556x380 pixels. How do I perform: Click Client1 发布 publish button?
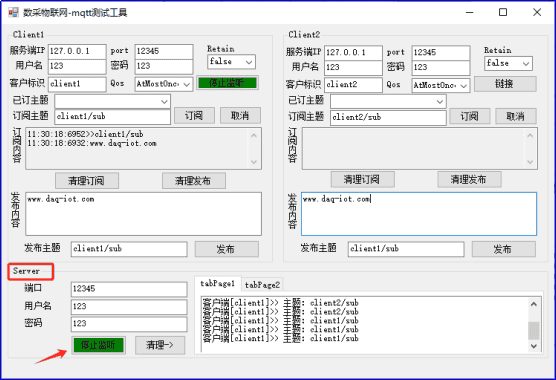coord(227,249)
